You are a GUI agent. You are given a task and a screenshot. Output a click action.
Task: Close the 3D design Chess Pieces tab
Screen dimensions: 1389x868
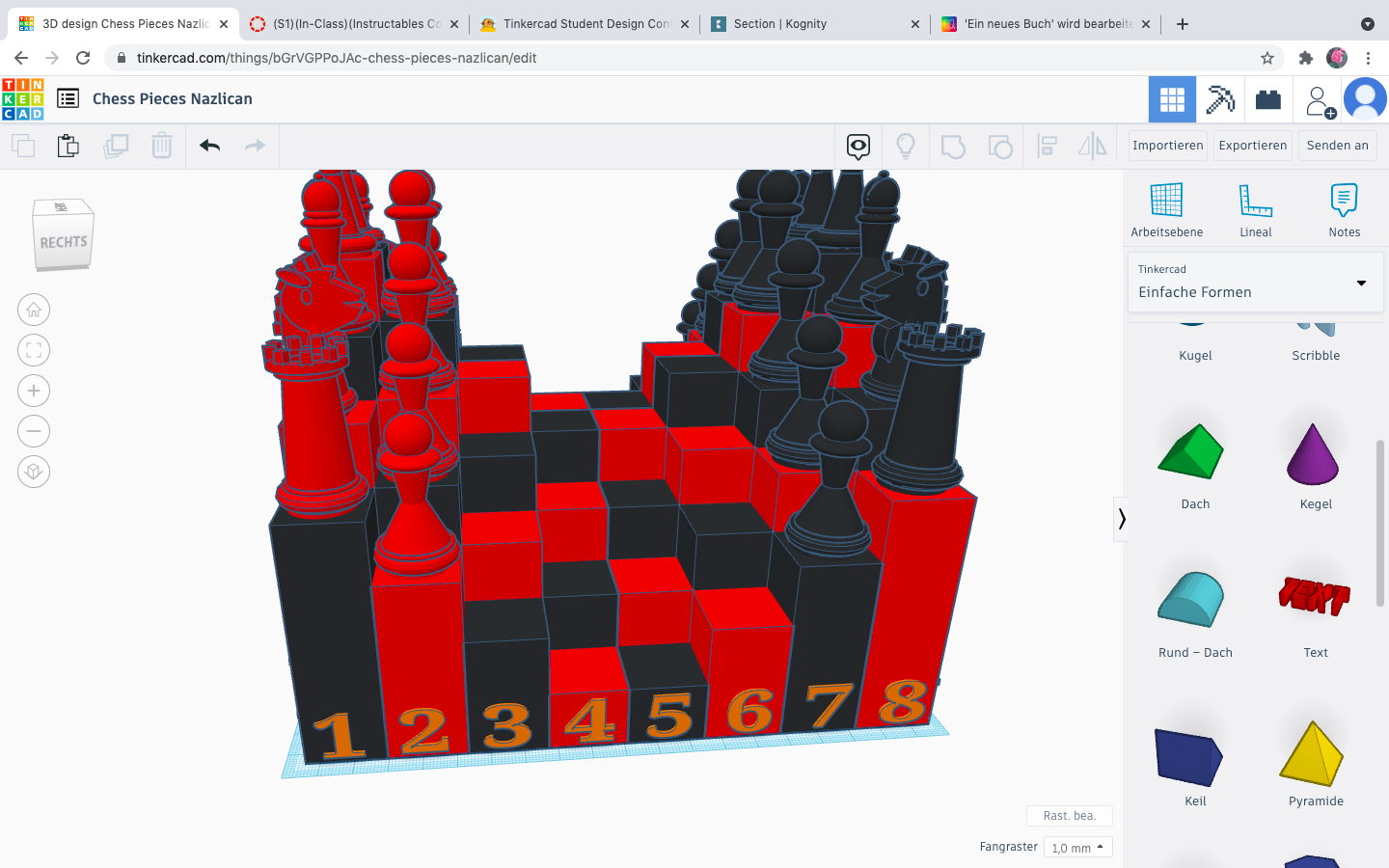(x=224, y=24)
